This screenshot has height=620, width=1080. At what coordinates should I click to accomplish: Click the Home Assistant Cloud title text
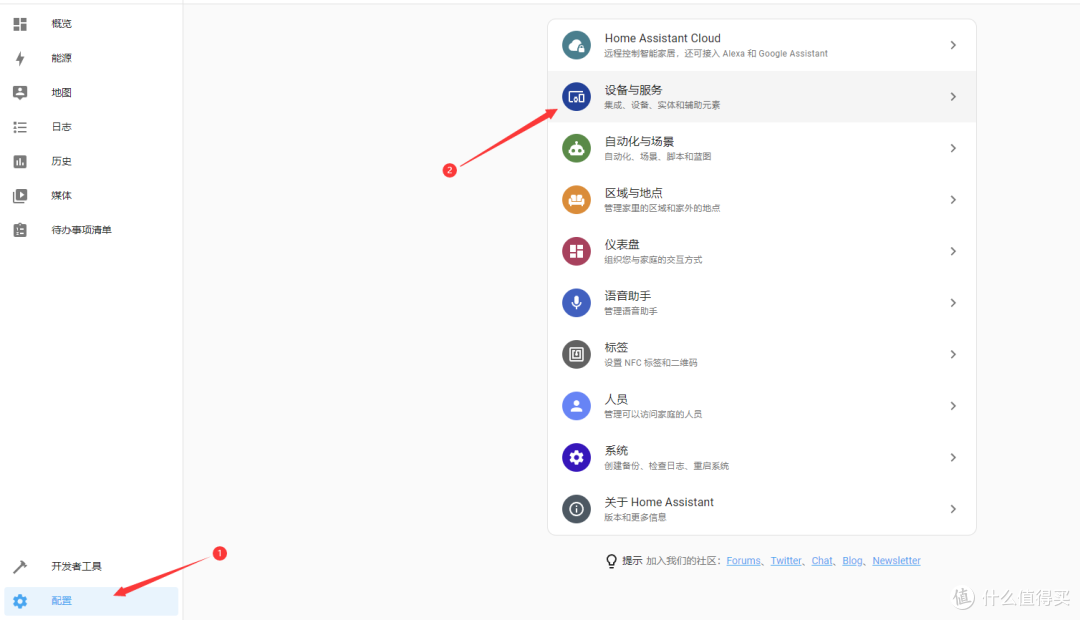(663, 39)
